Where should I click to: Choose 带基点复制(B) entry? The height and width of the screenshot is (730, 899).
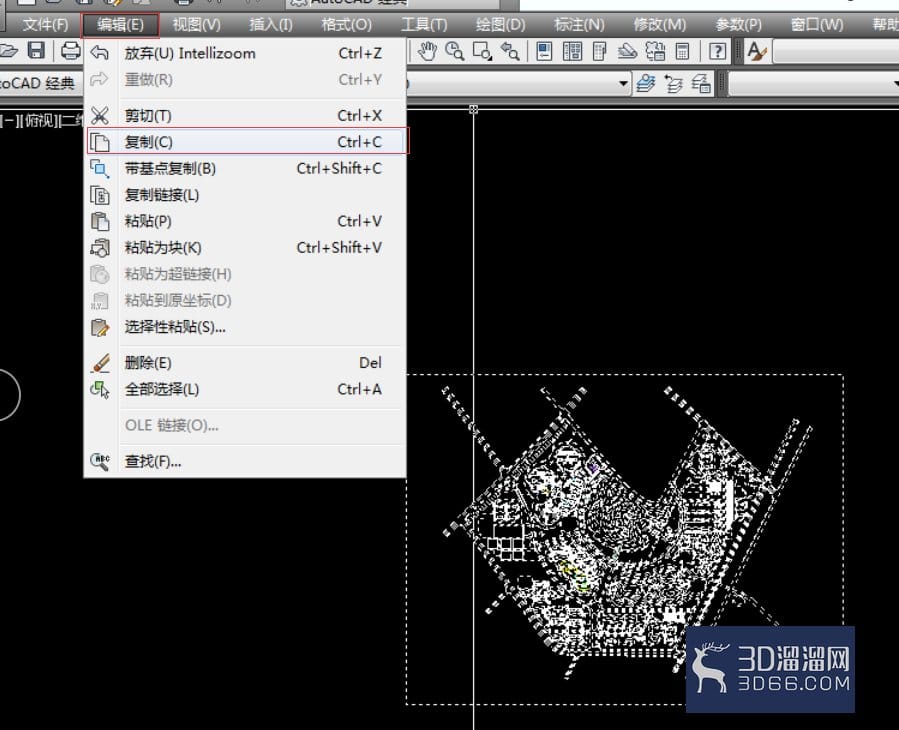click(245, 169)
